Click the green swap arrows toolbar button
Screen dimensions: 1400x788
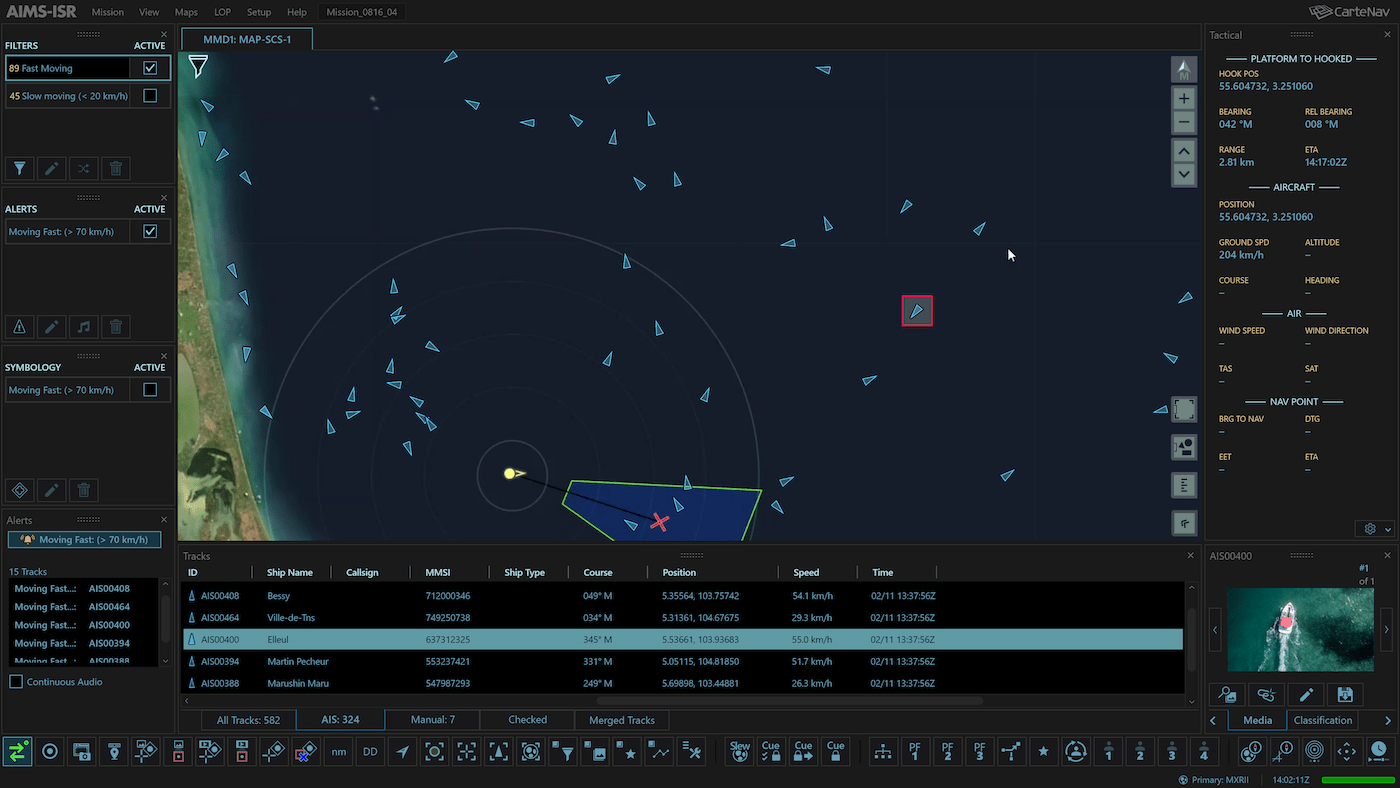click(18, 752)
